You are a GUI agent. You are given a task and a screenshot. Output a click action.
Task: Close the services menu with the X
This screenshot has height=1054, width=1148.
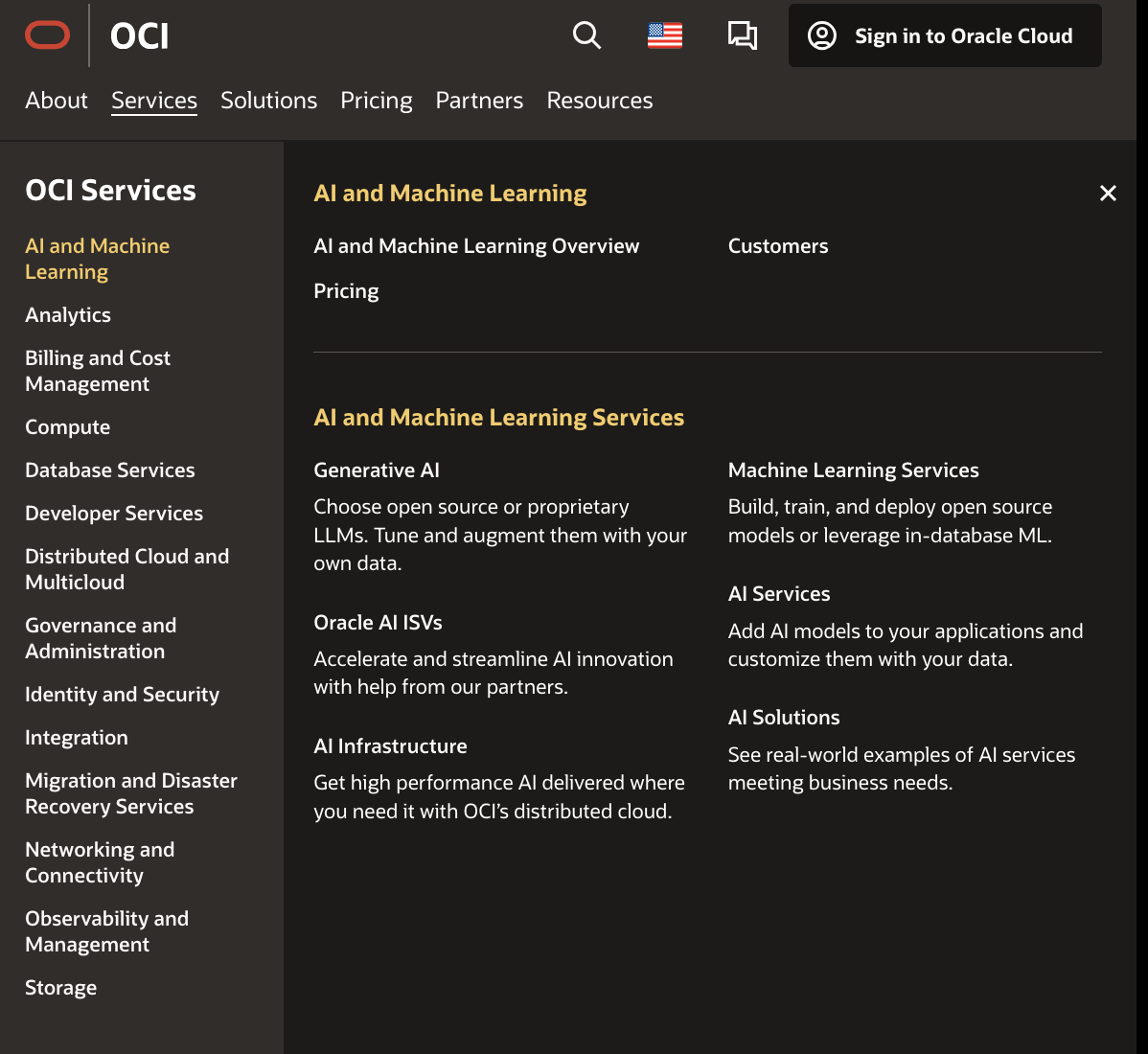(1108, 194)
